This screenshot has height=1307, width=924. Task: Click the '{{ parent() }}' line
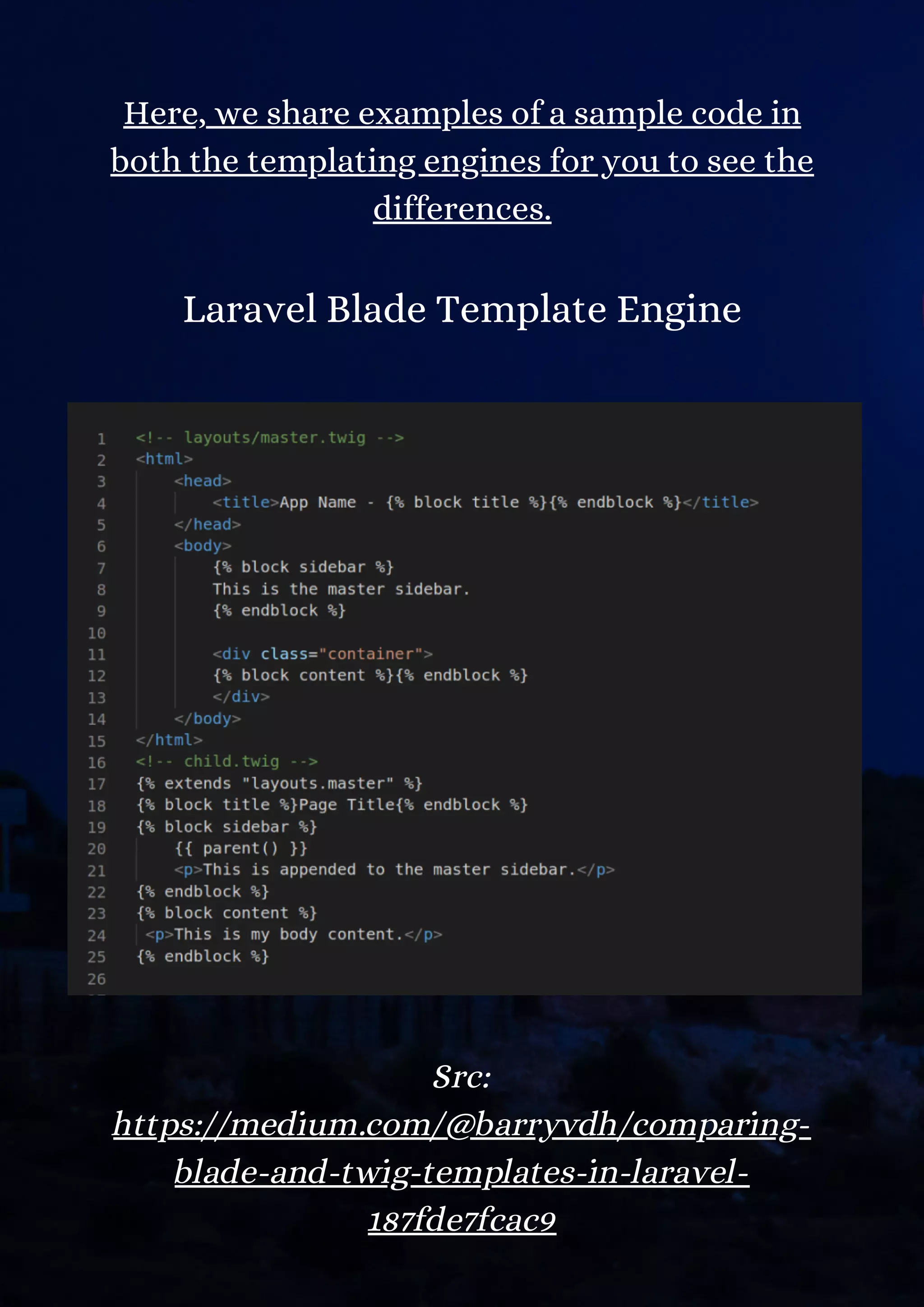[x=241, y=849]
